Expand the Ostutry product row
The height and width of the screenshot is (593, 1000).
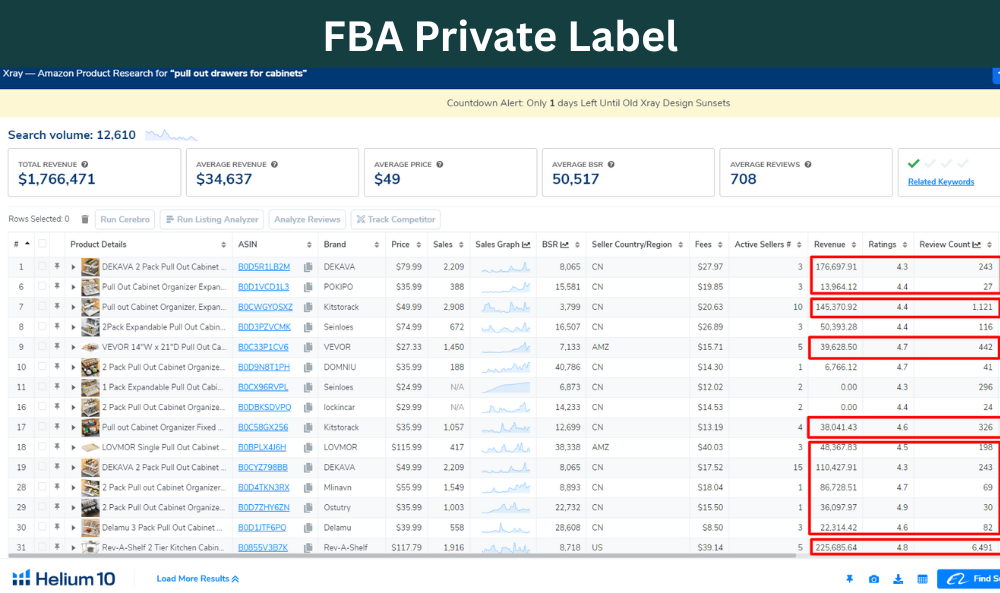coord(73,508)
